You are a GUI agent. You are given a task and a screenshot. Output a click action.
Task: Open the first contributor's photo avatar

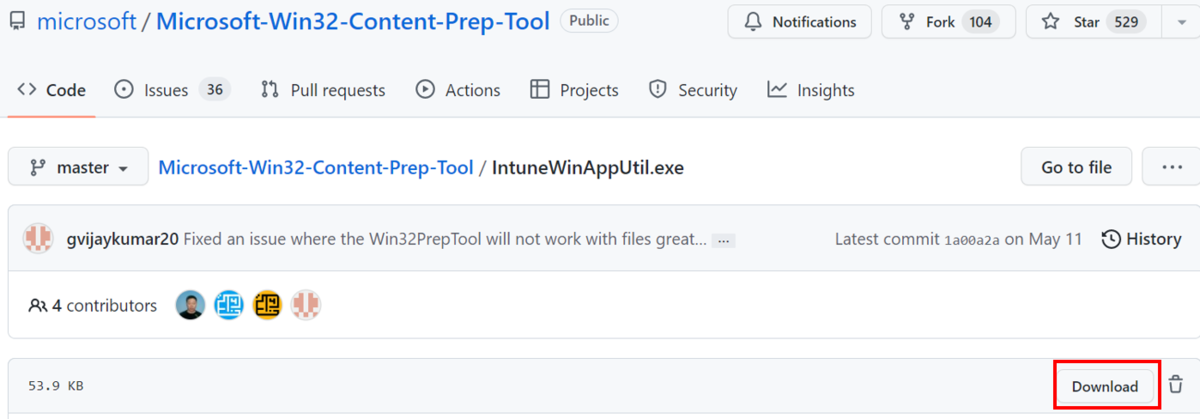[190, 305]
